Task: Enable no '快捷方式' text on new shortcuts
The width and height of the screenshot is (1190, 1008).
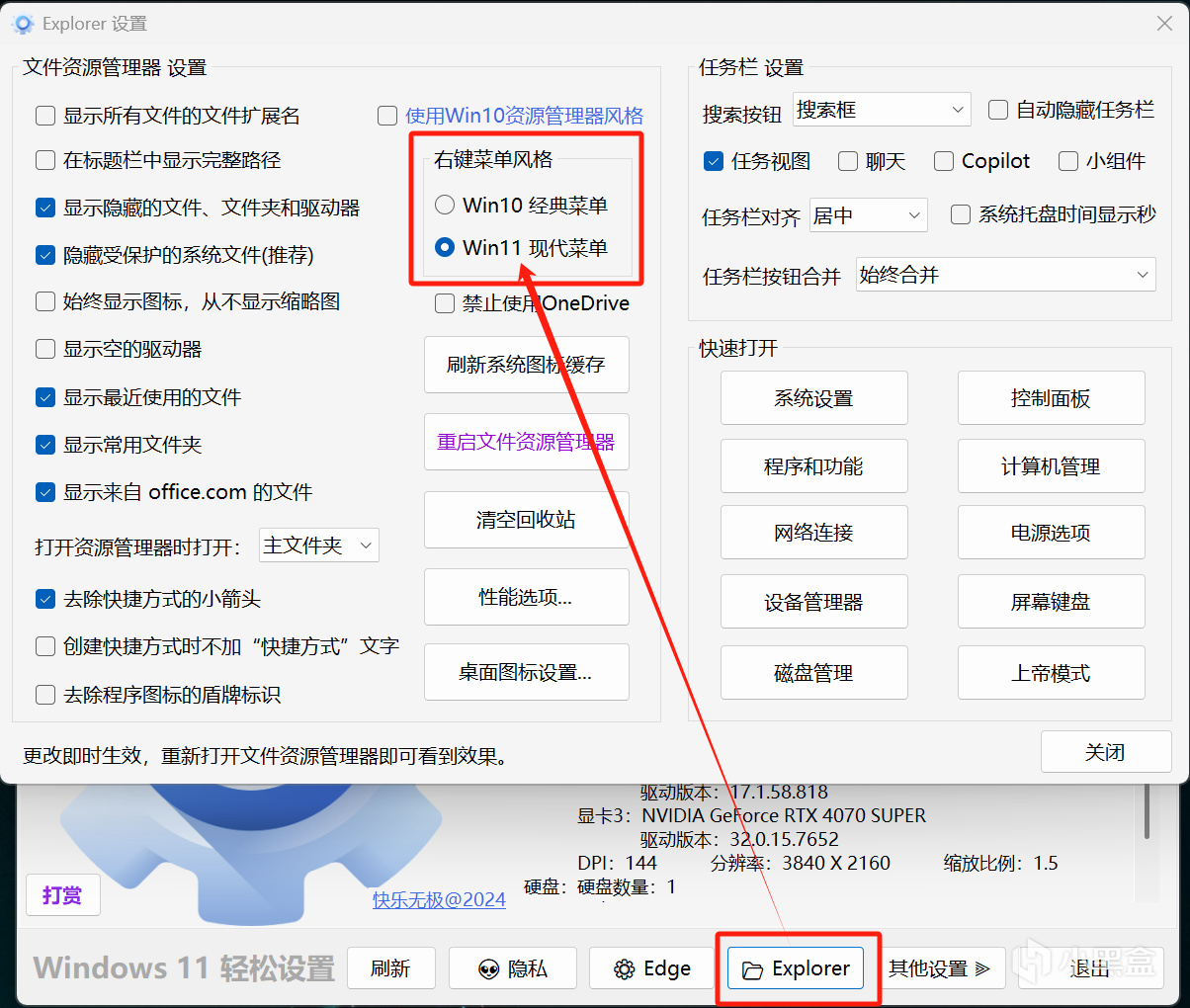Action: [45, 646]
